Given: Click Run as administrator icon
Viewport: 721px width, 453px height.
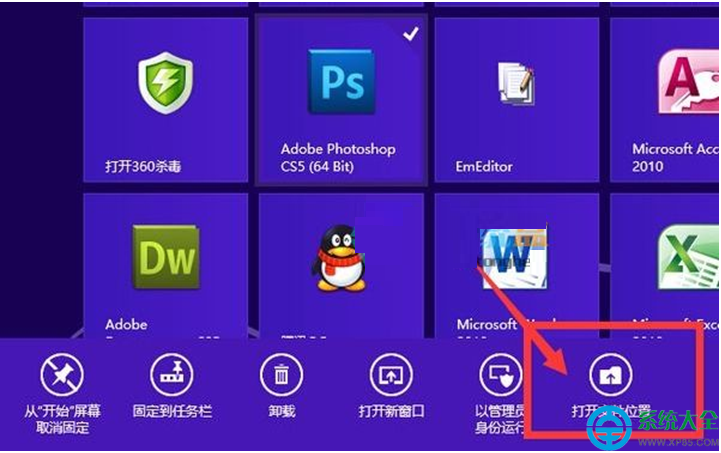Looking at the screenshot, I should coord(501,375).
